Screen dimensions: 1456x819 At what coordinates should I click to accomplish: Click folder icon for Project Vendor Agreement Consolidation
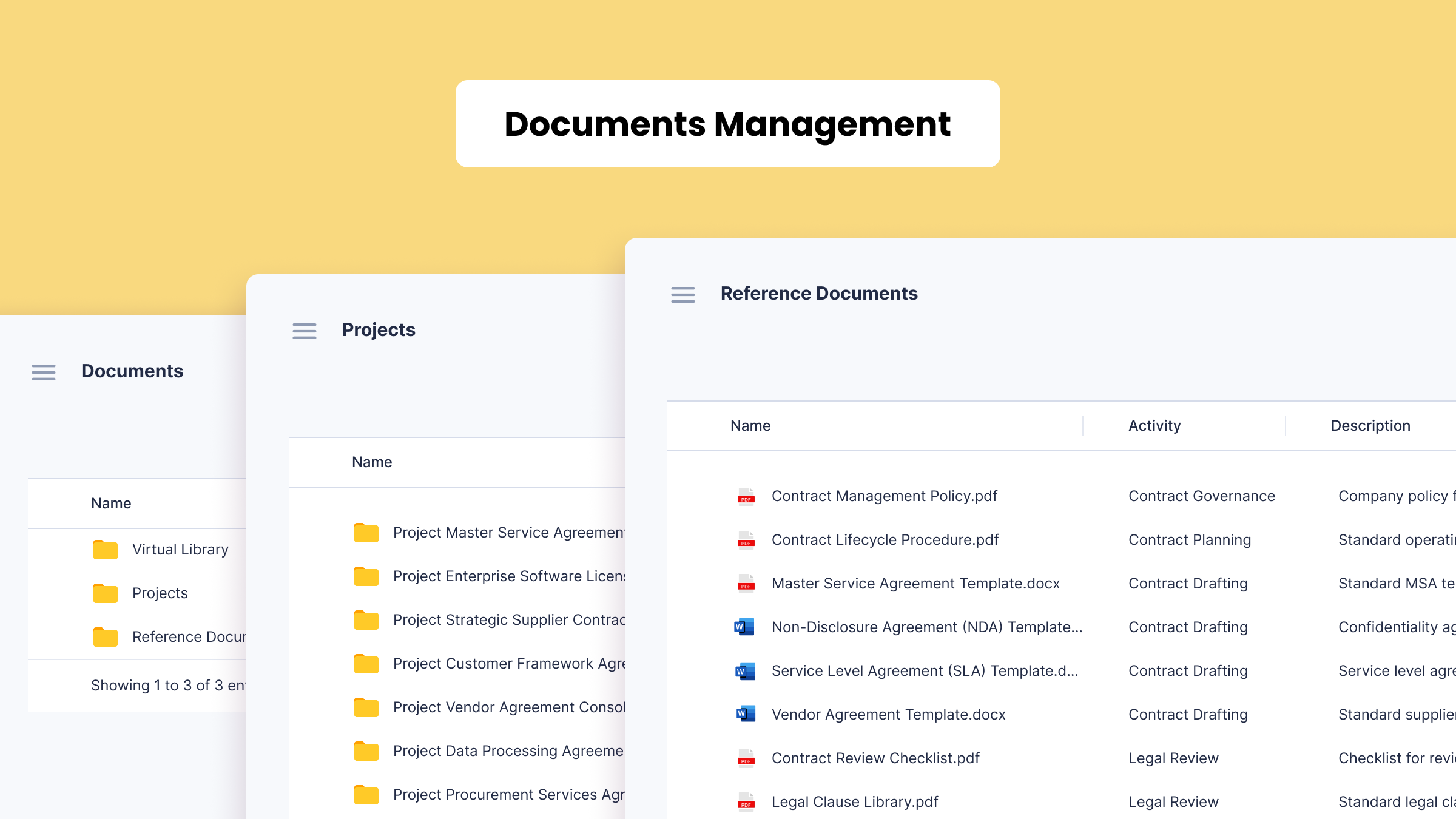(366, 707)
